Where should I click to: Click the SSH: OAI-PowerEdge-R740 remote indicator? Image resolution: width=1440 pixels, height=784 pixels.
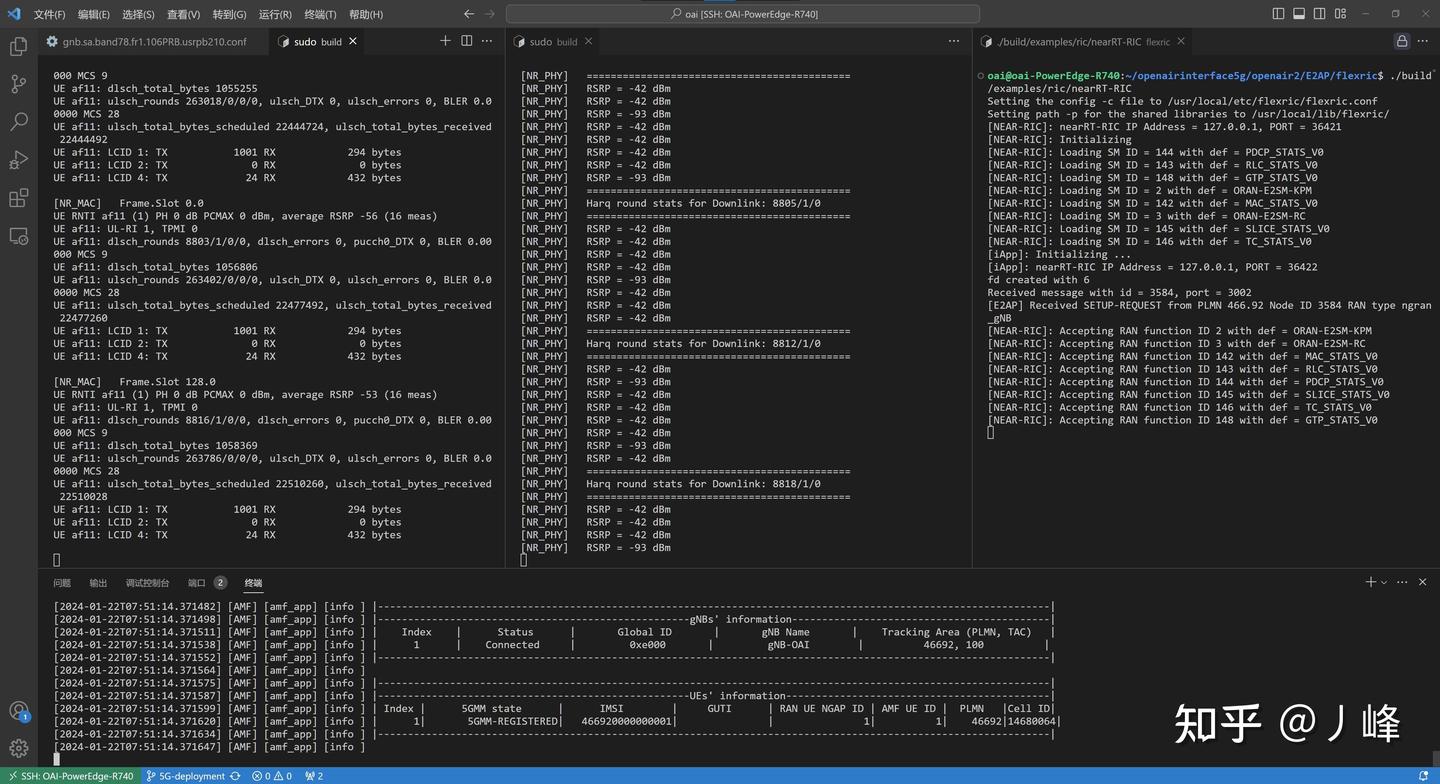[70, 776]
